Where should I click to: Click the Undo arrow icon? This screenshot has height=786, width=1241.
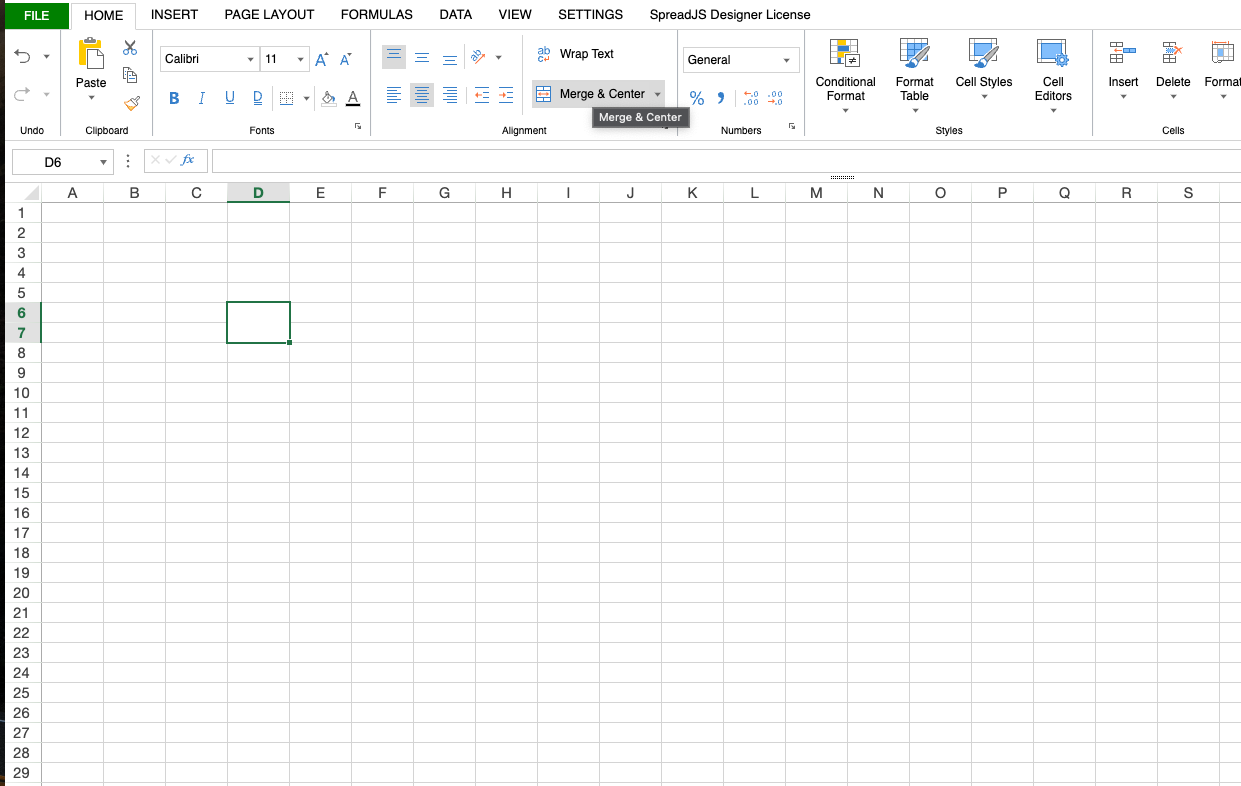tap(23, 57)
